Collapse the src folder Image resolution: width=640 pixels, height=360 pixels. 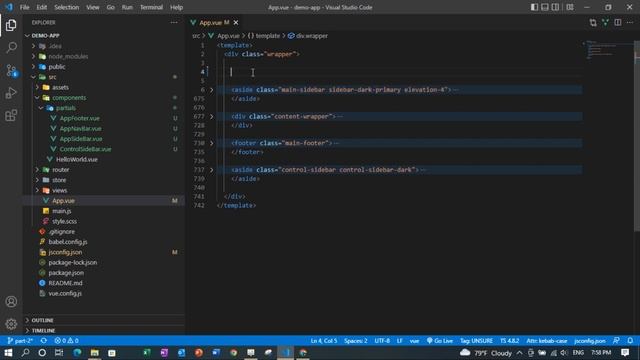(33, 77)
